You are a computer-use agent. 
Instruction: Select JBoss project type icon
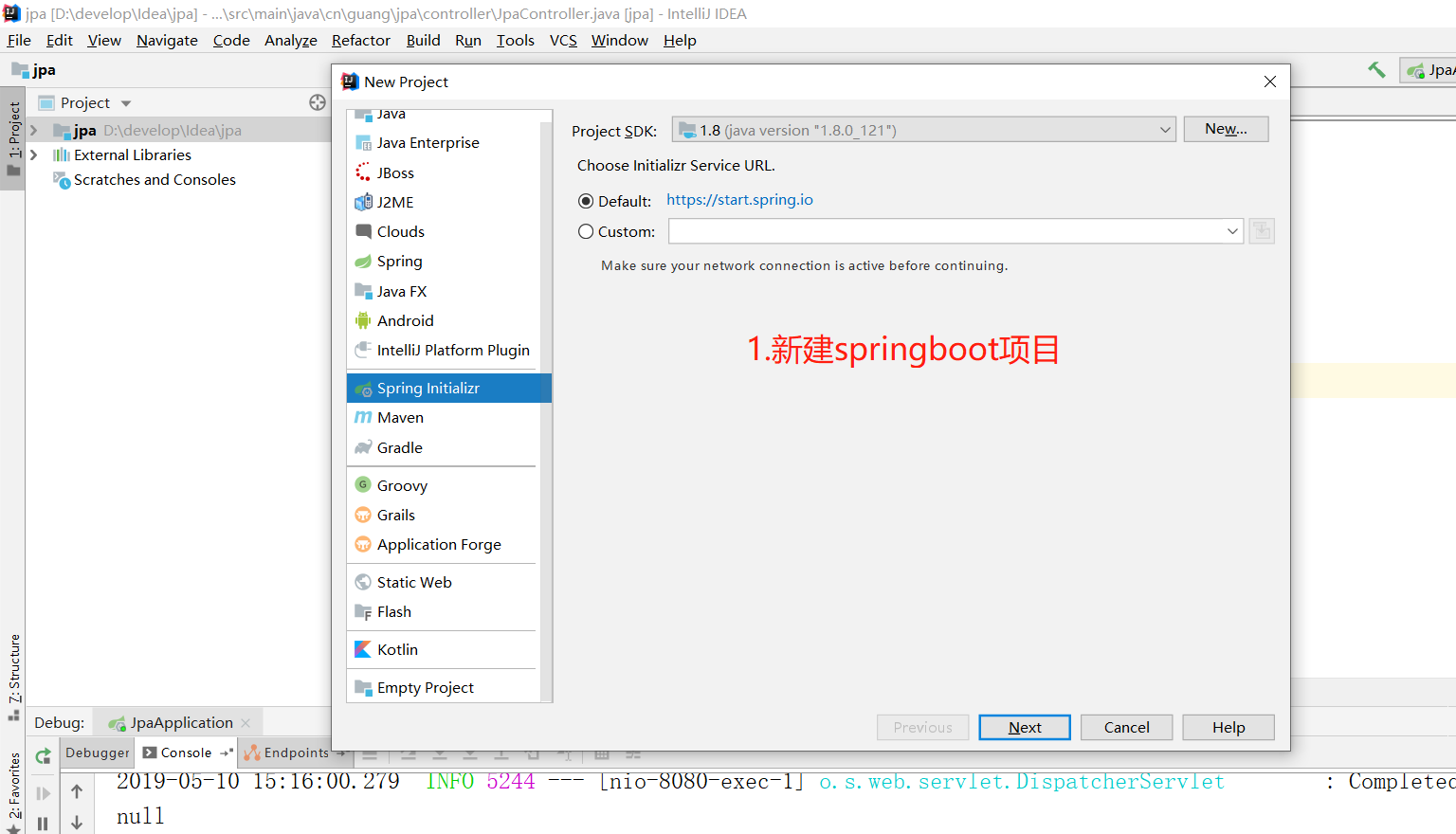[x=363, y=172]
